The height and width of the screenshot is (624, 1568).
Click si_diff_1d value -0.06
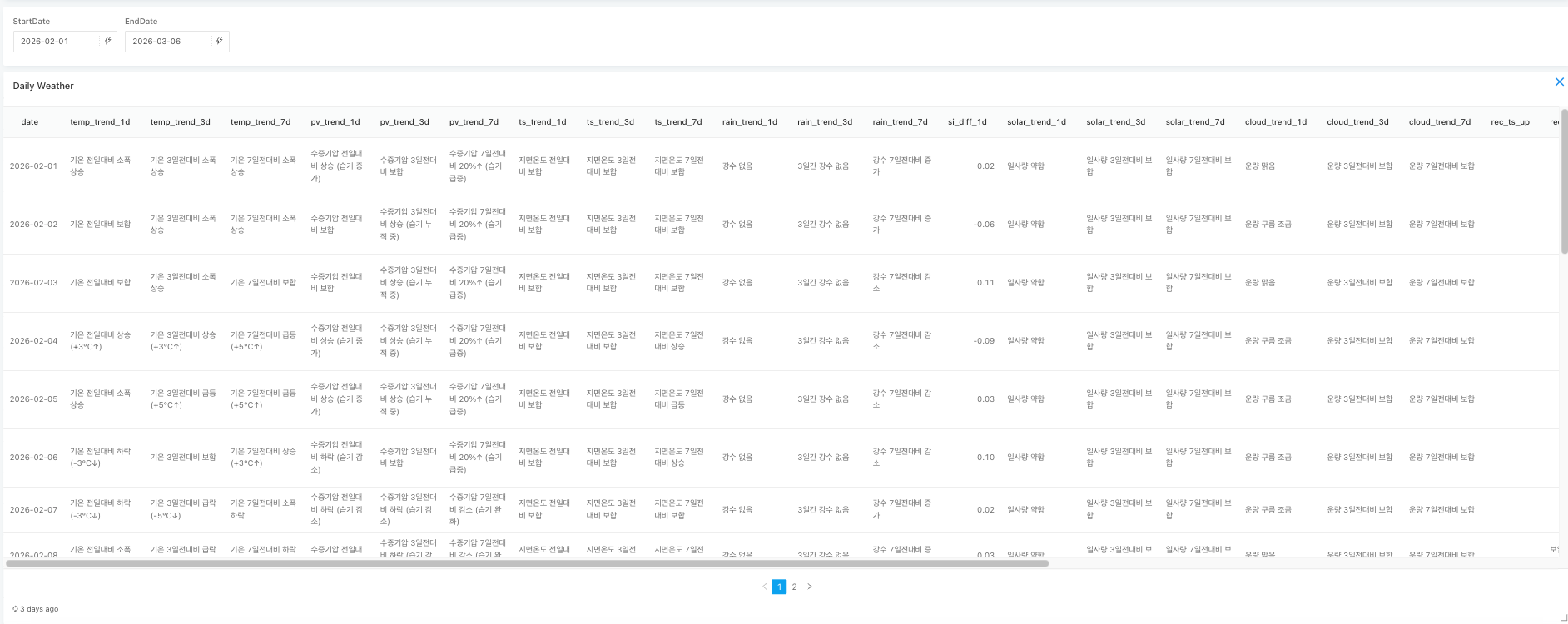tap(984, 225)
